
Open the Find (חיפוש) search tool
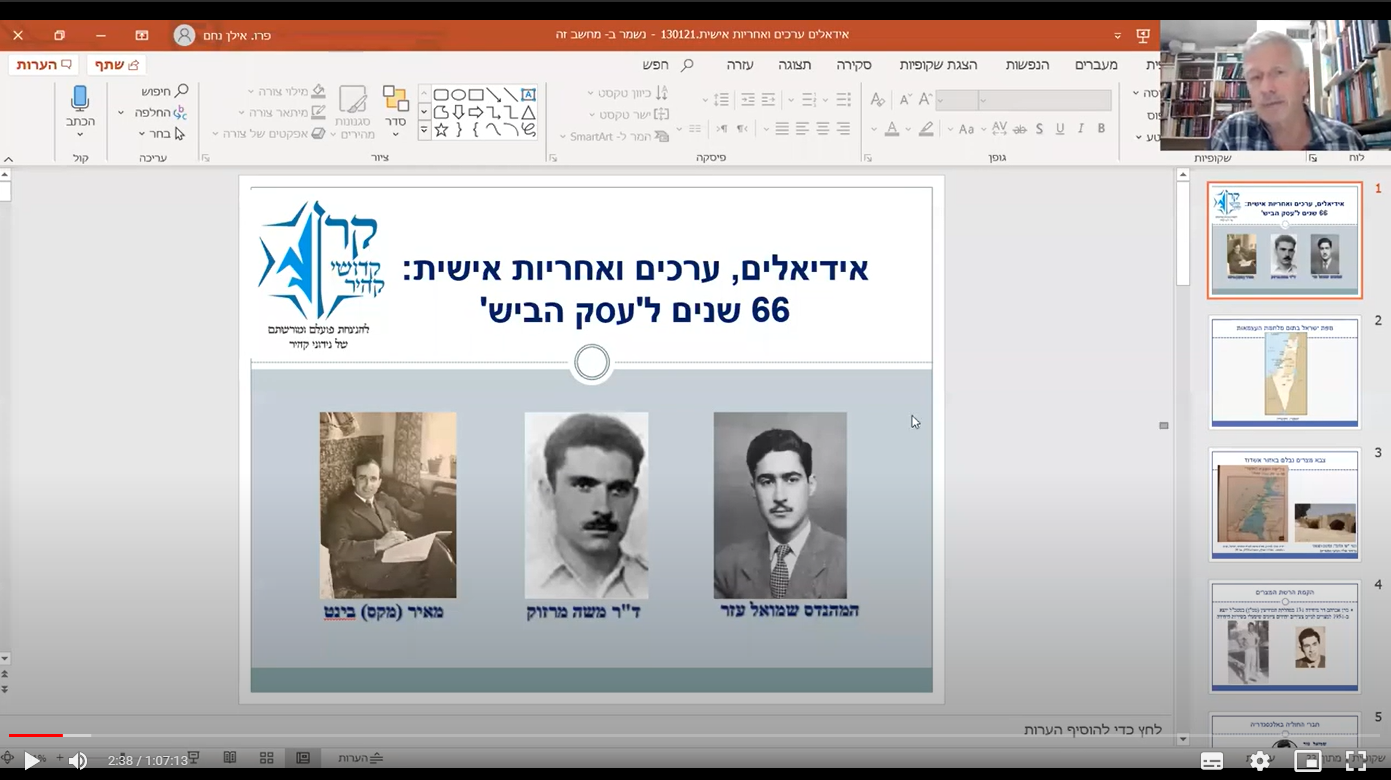164,92
